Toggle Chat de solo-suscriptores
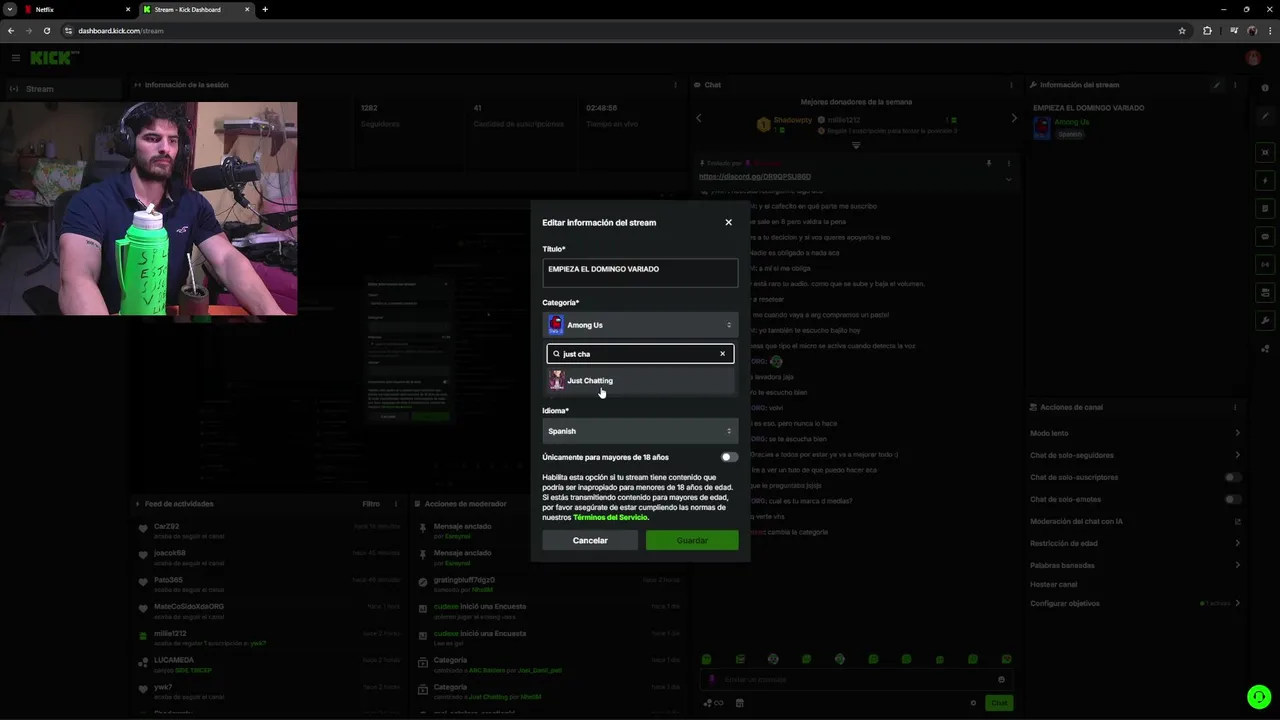Viewport: 1280px width, 720px height. pos(1233,477)
